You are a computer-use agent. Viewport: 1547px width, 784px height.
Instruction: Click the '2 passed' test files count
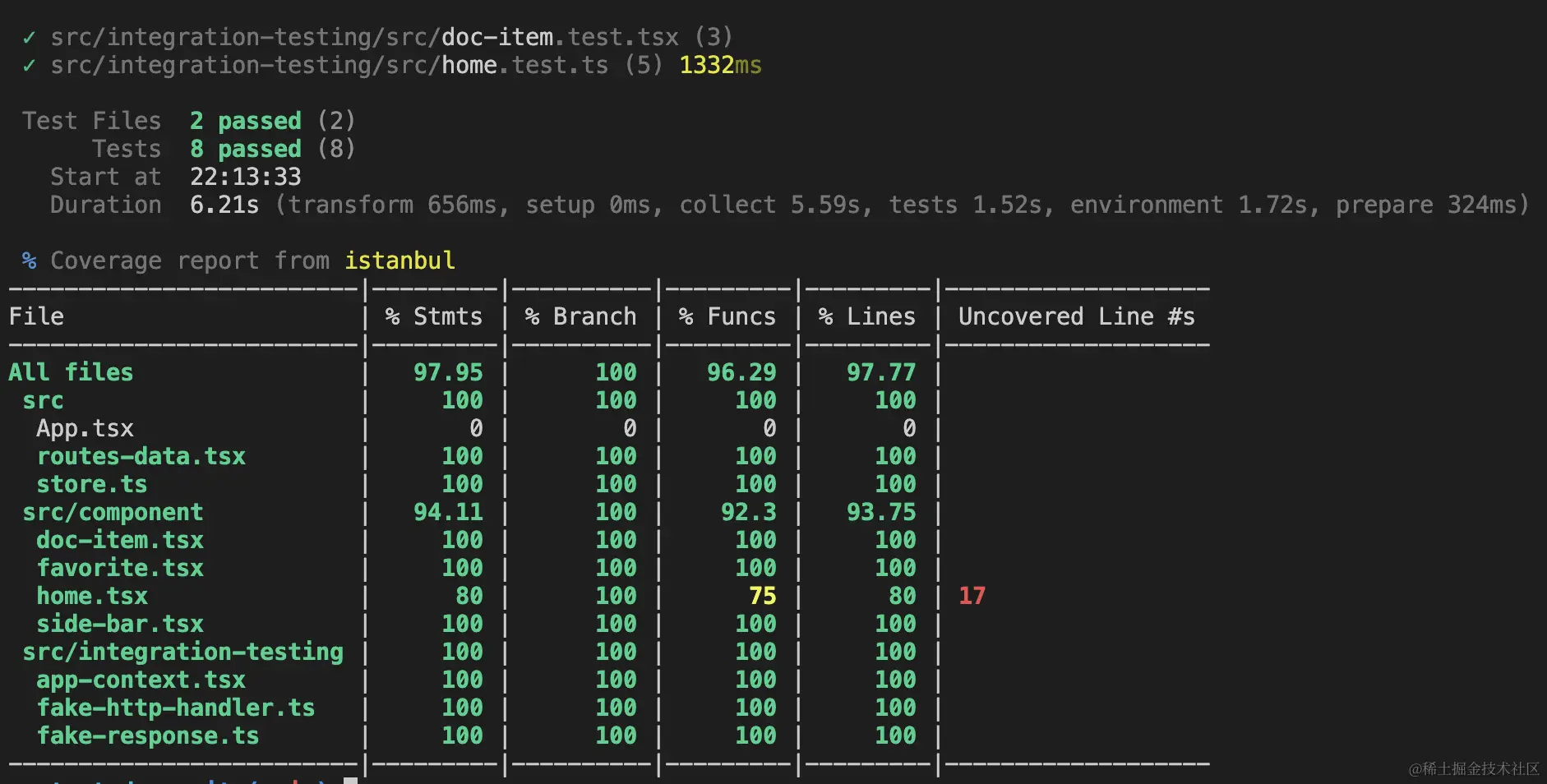pyautogui.click(x=246, y=121)
